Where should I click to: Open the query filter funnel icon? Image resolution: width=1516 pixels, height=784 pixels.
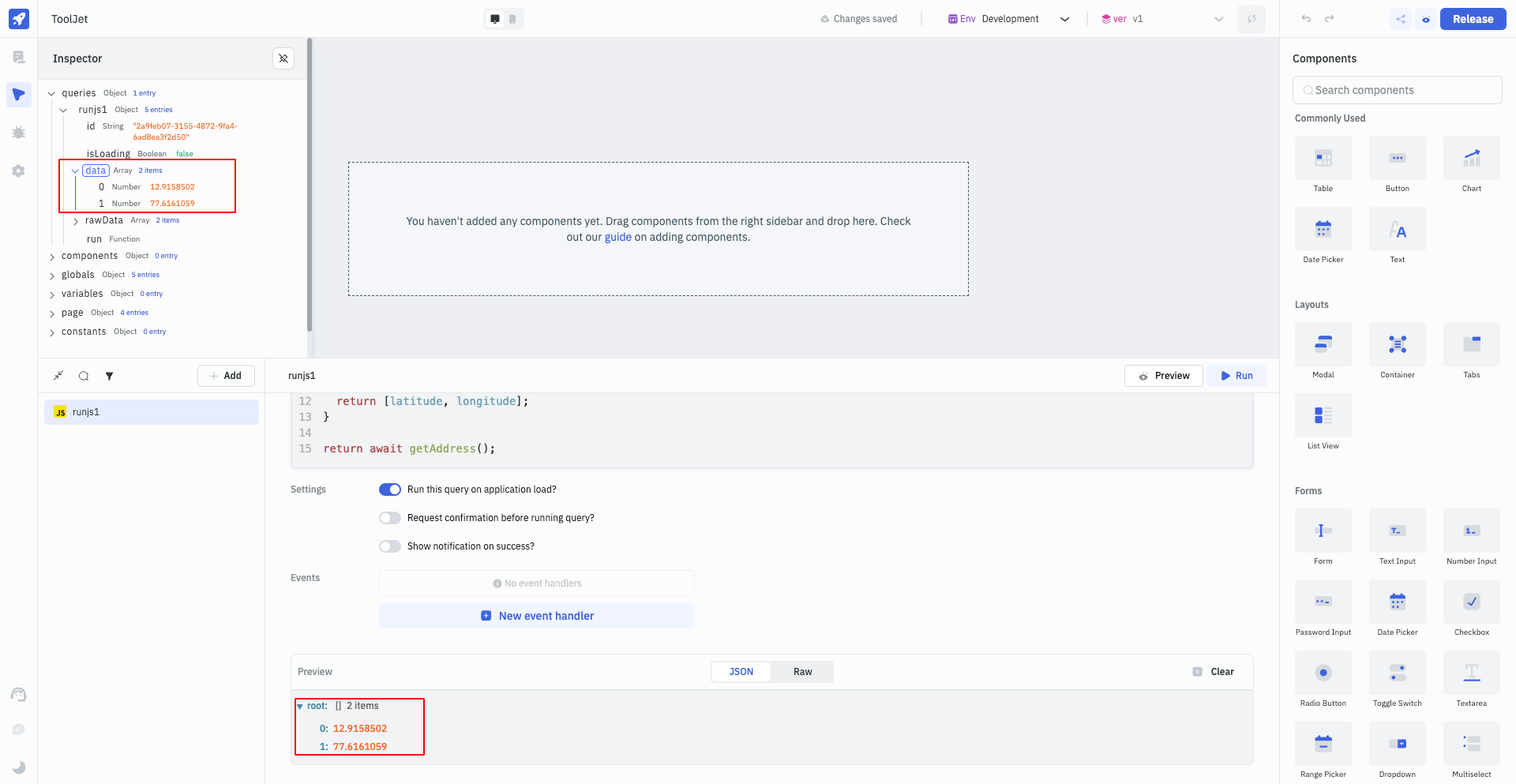click(110, 376)
